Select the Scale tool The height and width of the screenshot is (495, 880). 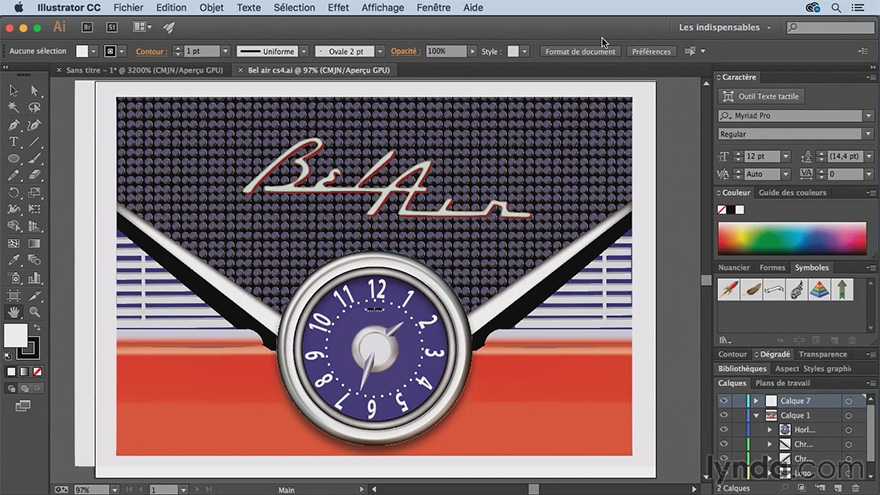[34, 192]
